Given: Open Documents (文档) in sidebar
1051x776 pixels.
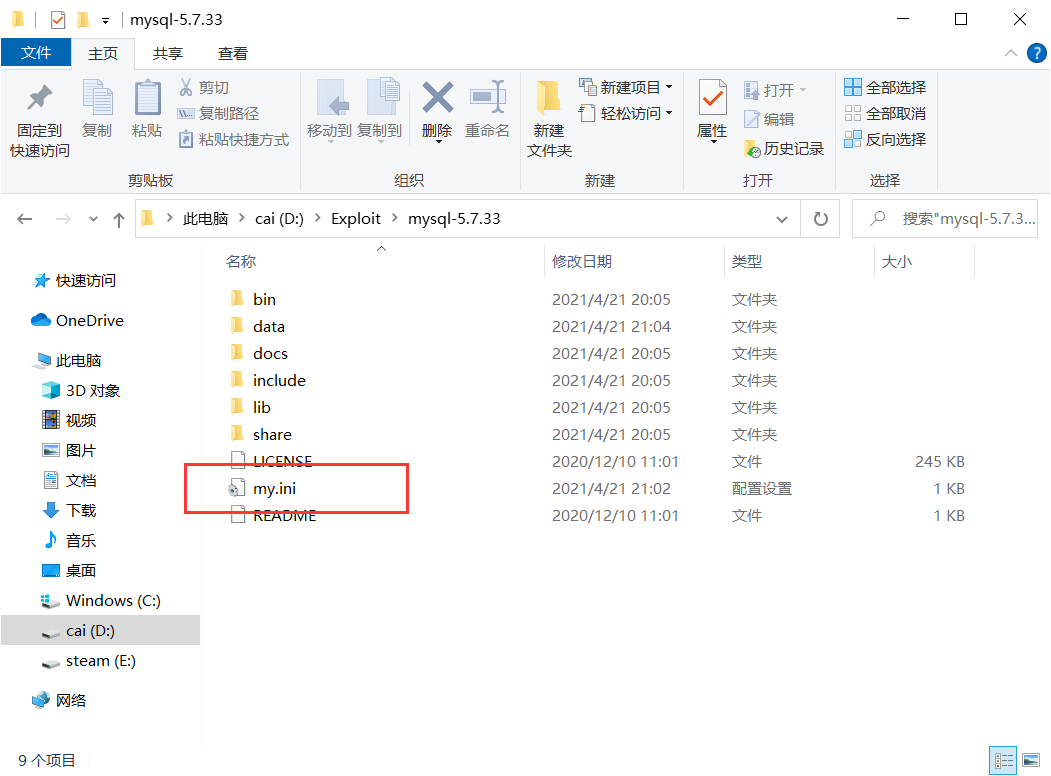Looking at the screenshot, I should pyautogui.click(x=70, y=480).
